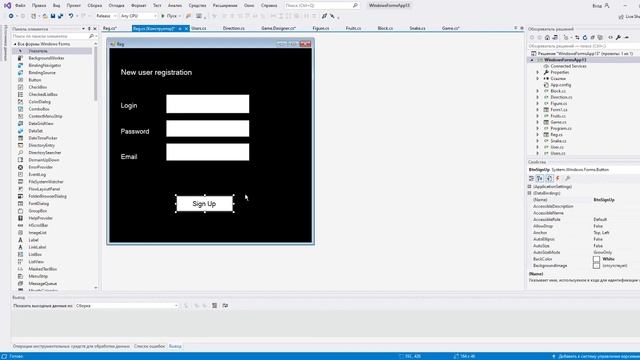Click the Properties page icon in Properties window
This screenshot has width=640, height=360.
pos(549,178)
